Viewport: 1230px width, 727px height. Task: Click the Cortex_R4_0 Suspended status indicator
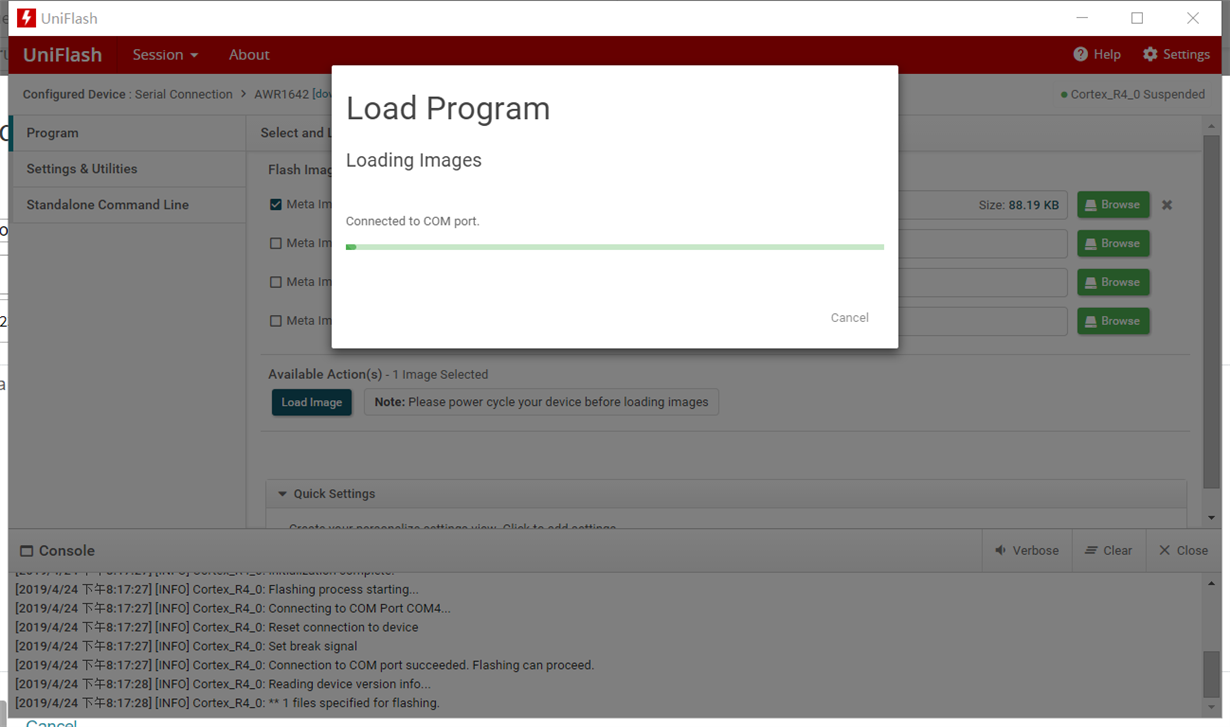pos(1132,94)
